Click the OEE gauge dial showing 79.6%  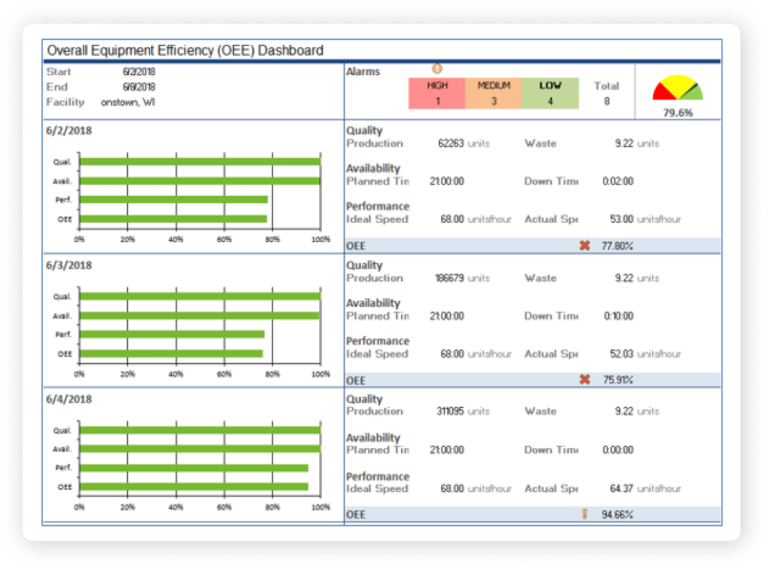click(678, 90)
